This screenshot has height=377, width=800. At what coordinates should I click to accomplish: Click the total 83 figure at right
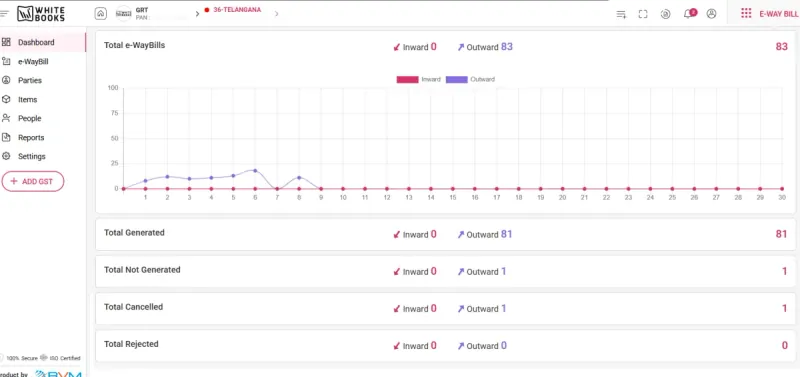pos(782,46)
